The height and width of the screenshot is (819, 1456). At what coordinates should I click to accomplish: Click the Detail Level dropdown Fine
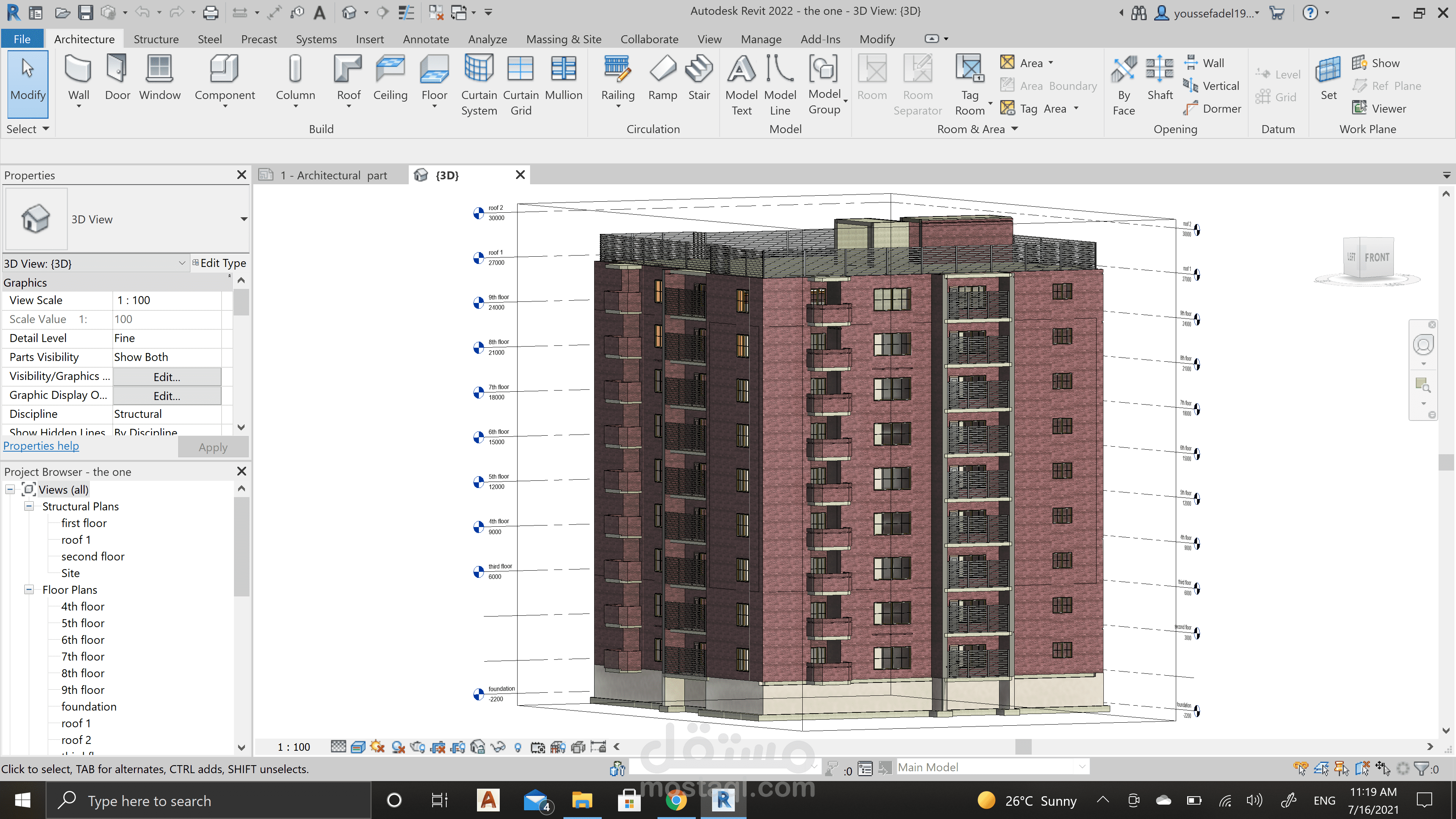(x=167, y=338)
